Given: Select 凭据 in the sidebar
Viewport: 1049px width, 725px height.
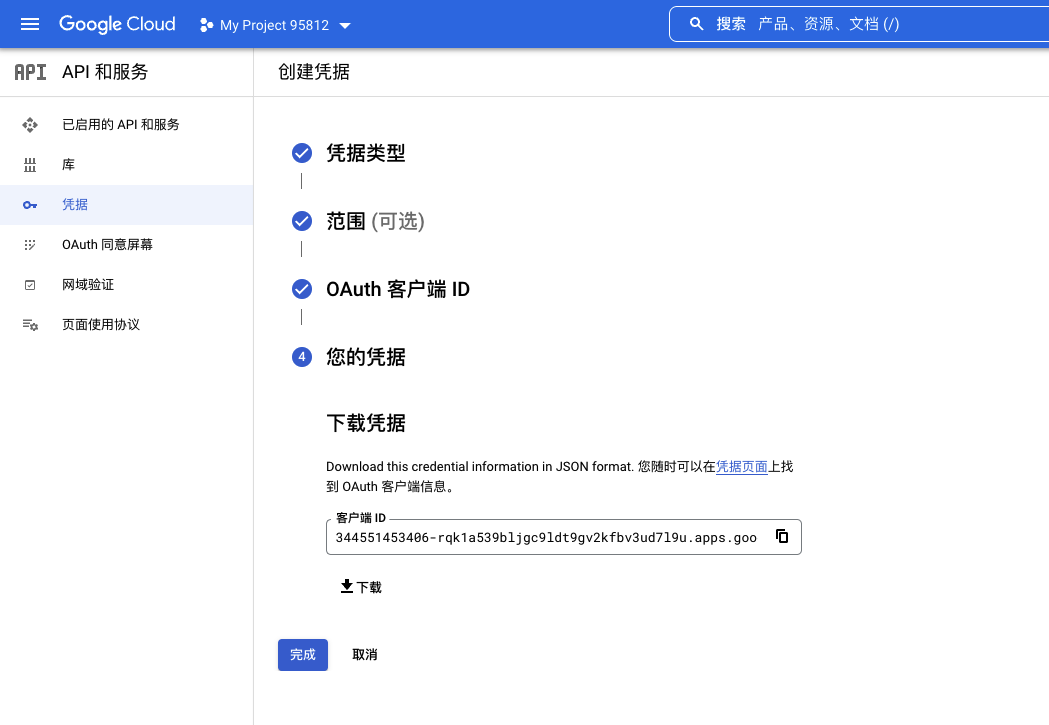Looking at the screenshot, I should click(126, 205).
